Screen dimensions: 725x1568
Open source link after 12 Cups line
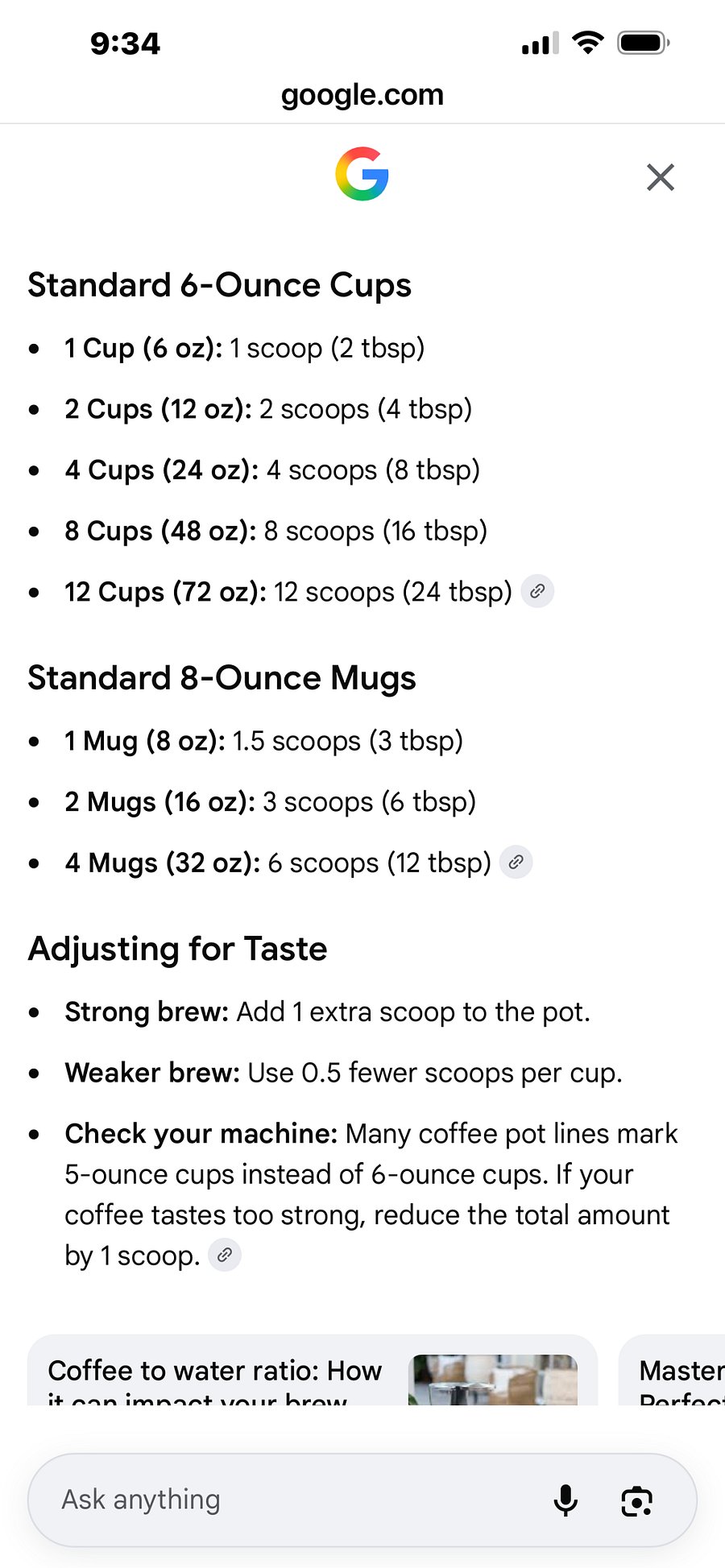tap(537, 591)
